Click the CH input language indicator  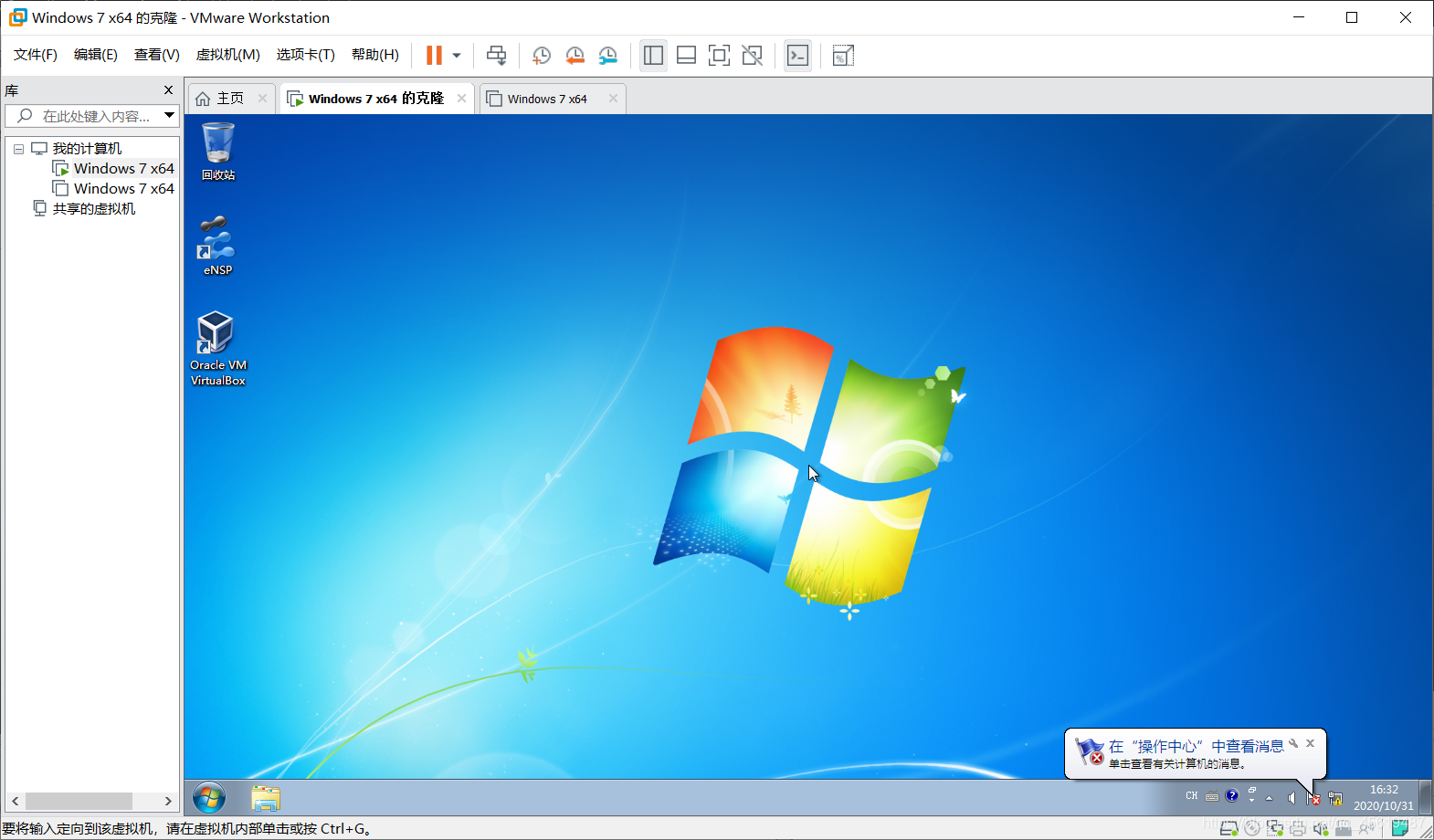click(1192, 796)
